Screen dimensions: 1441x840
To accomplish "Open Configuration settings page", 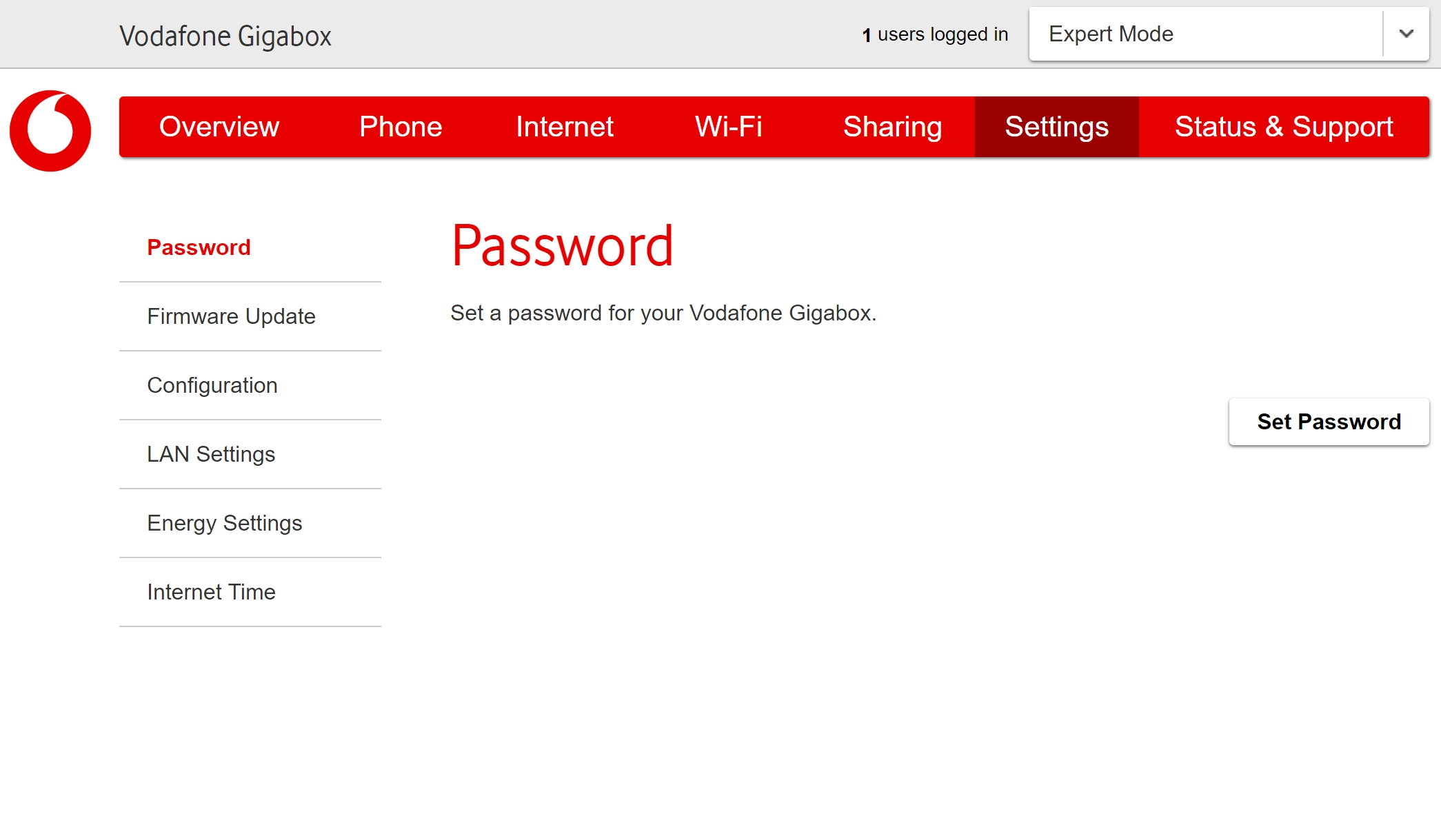I will click(250, 385).
